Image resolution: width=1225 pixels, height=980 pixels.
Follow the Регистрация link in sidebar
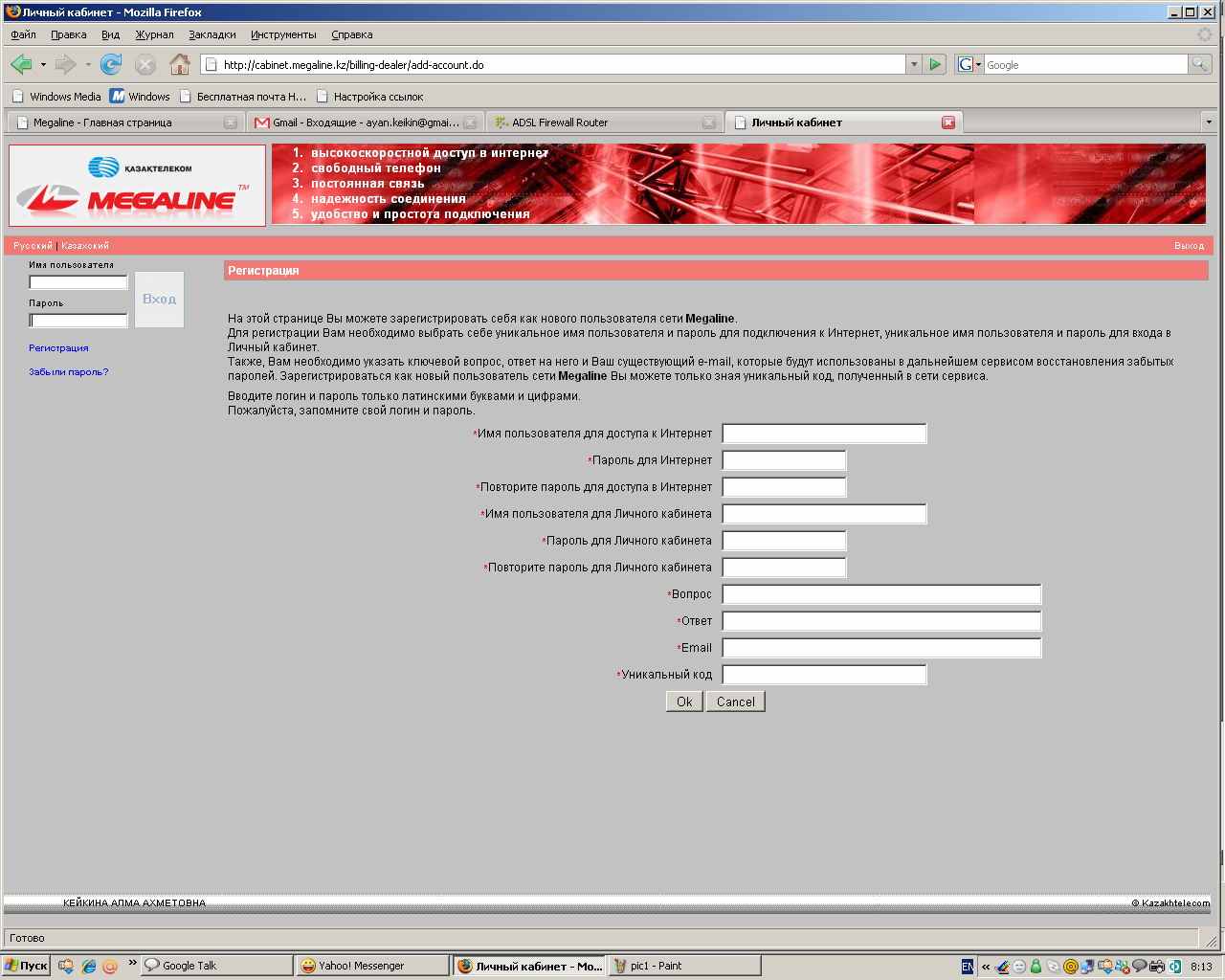click(58, 347)
